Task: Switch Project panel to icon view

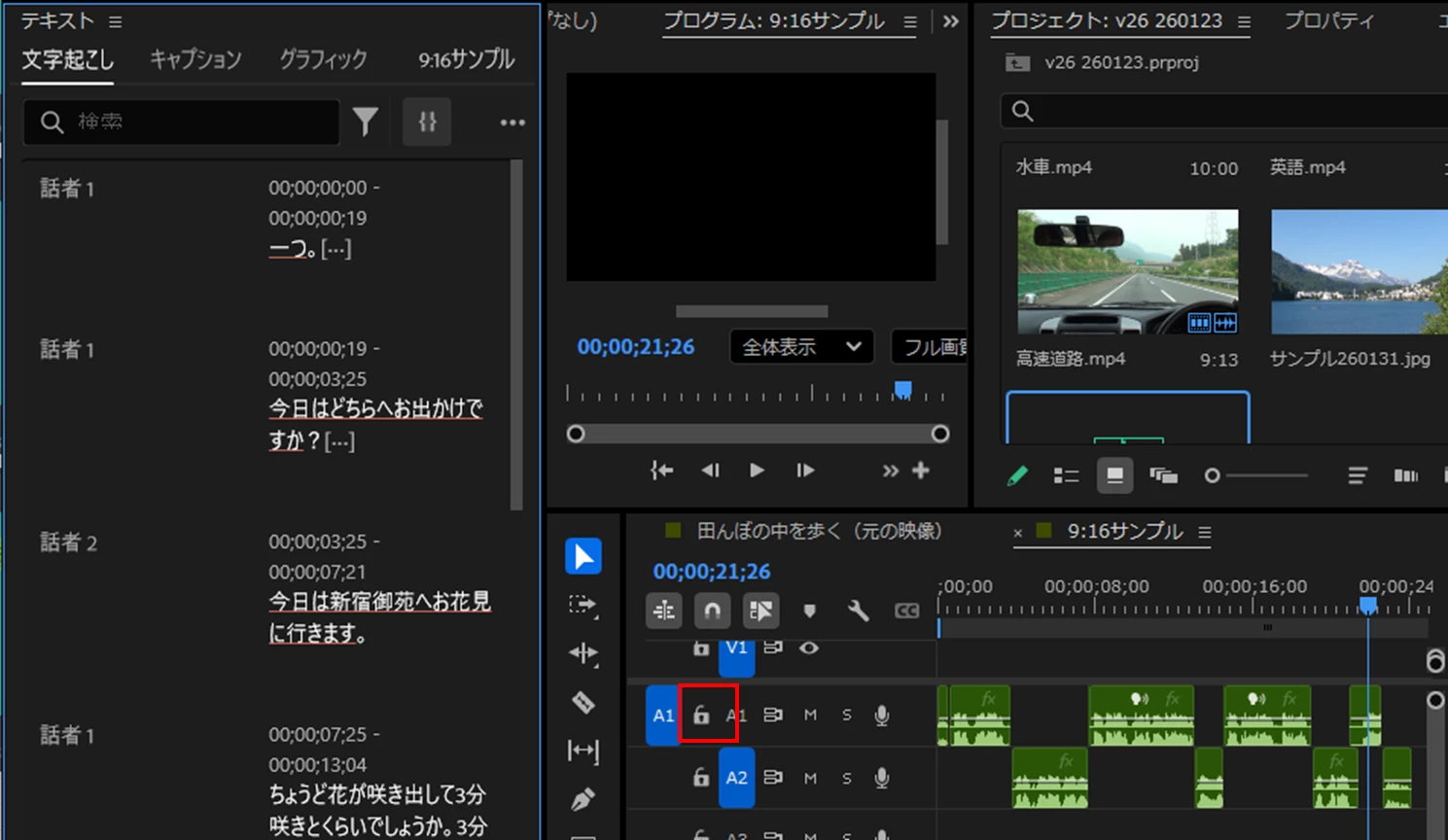Action: click(x=1114, y=475)
